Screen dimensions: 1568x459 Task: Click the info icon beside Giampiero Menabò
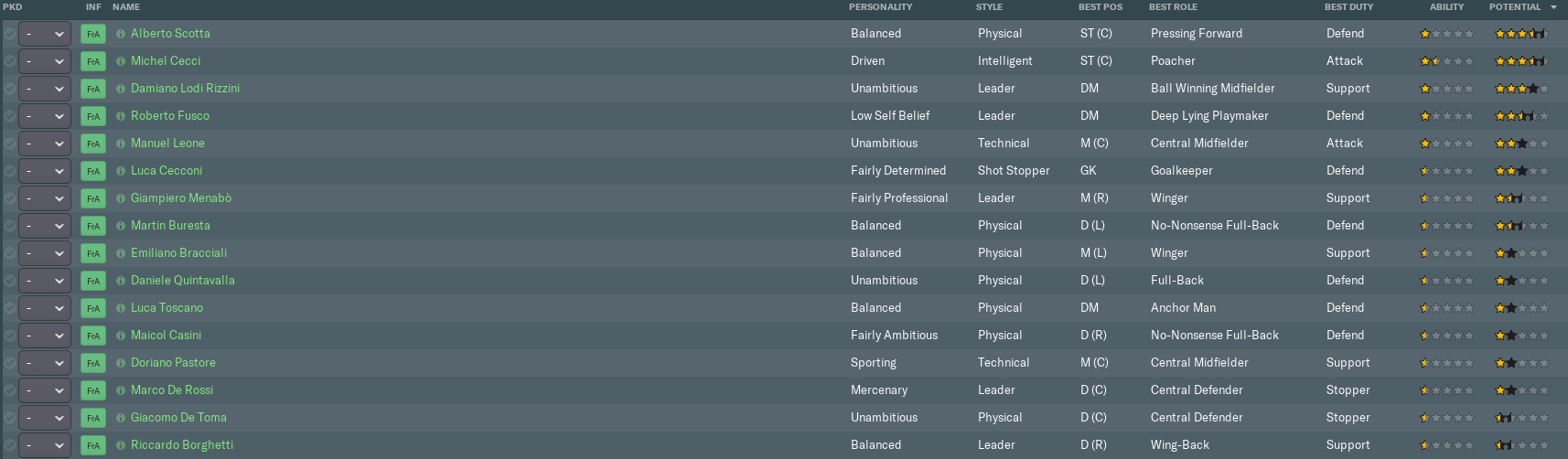coord(121,198)
